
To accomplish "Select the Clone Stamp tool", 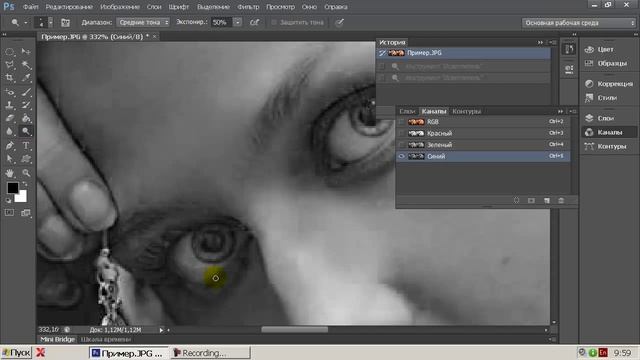I will [10, 105].
